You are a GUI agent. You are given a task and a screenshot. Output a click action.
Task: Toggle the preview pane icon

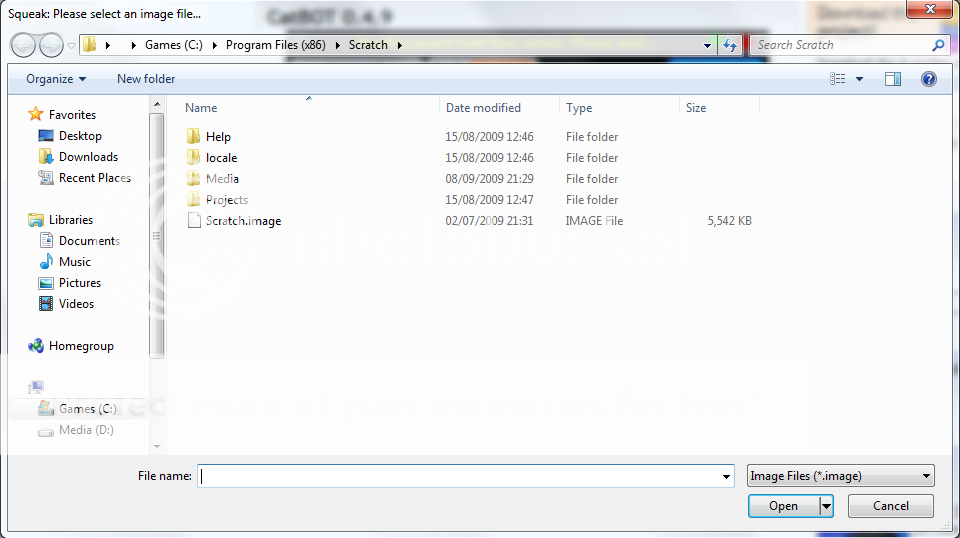(x=893, y=79)
